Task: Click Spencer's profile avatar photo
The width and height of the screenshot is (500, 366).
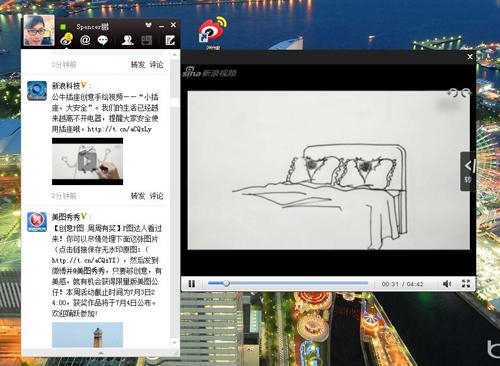Action: 39,30
